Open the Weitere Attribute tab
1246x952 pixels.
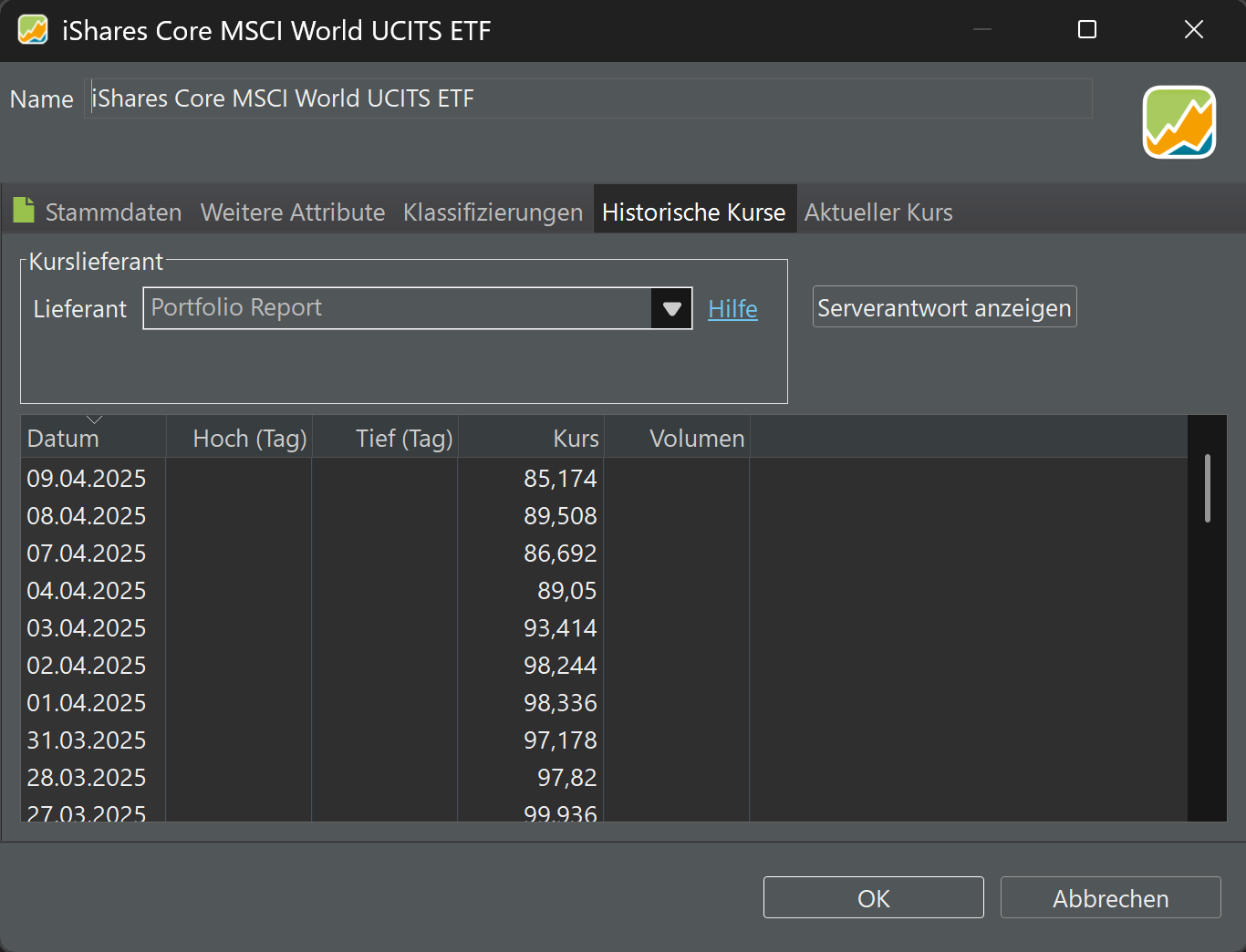293,212
